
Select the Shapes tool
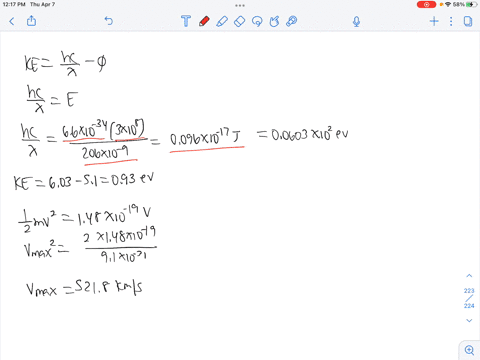[x=274, y=21]
